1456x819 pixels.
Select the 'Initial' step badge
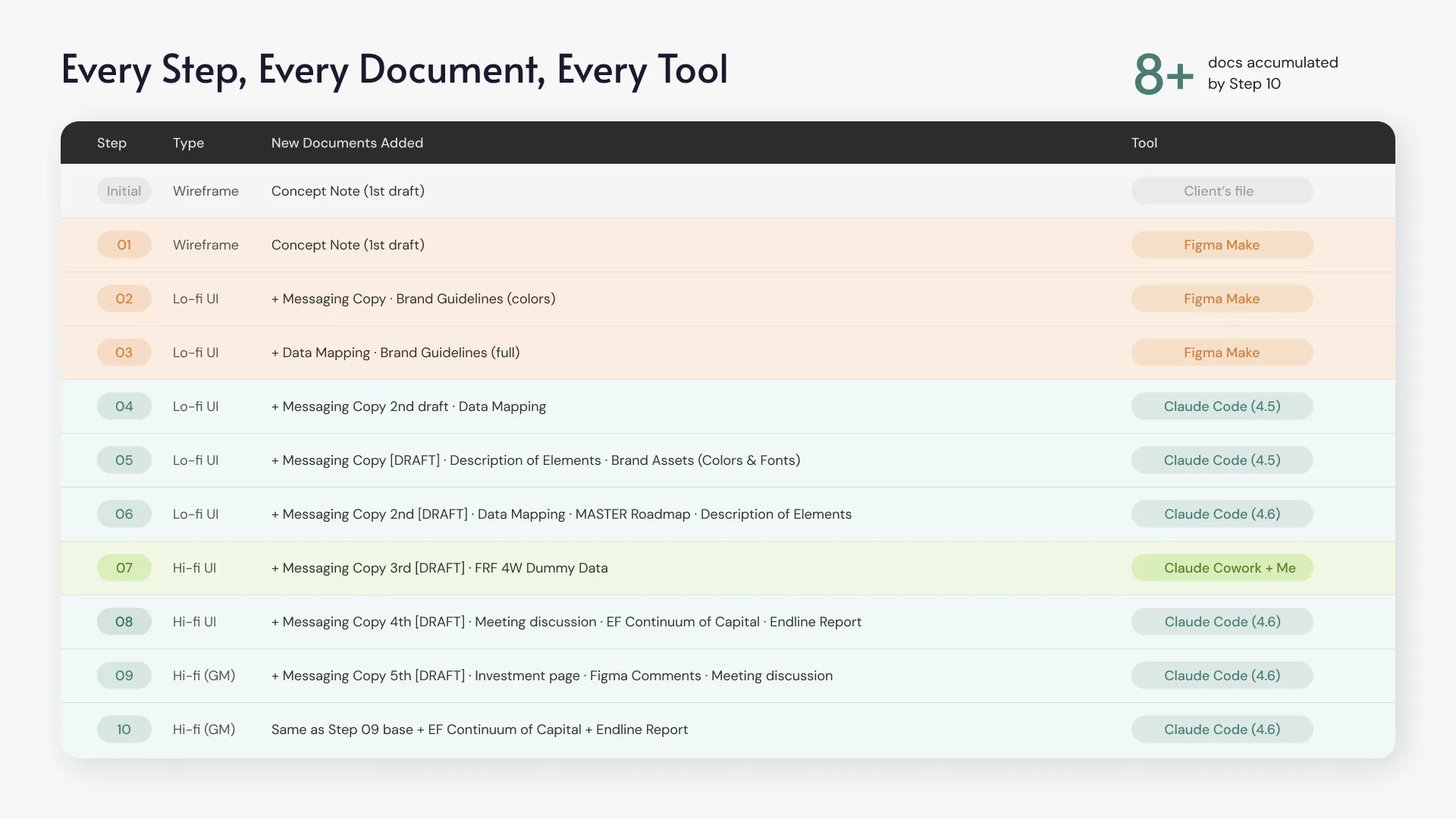pos(124,191)
